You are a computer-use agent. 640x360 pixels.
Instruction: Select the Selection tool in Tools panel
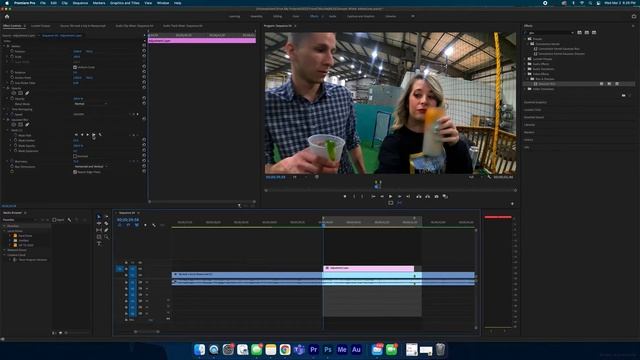coord(99,217)
